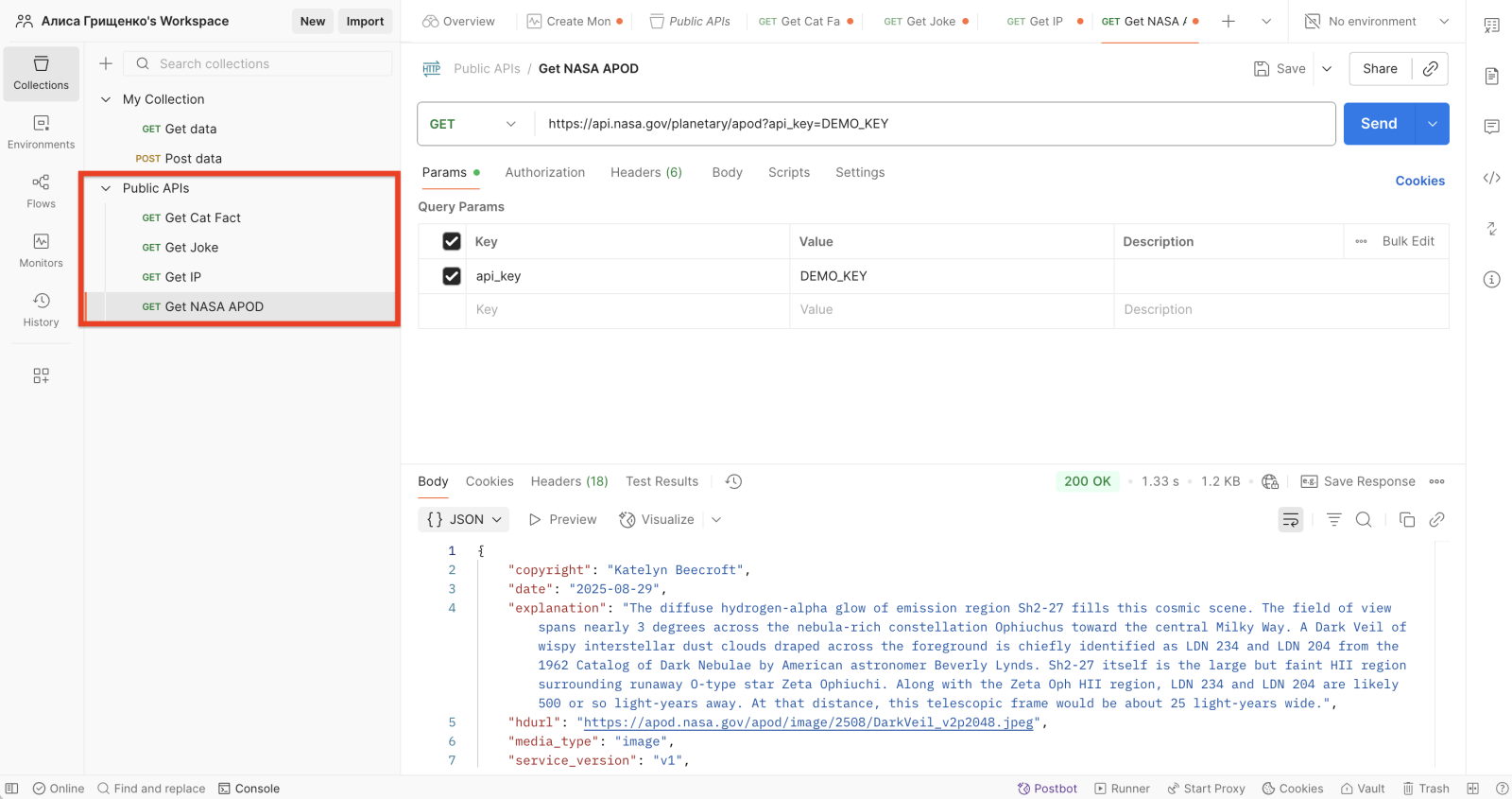Viewport: 1512px width, 799px height.
Task: Open the response filter icon
Action: (1334, 519)
